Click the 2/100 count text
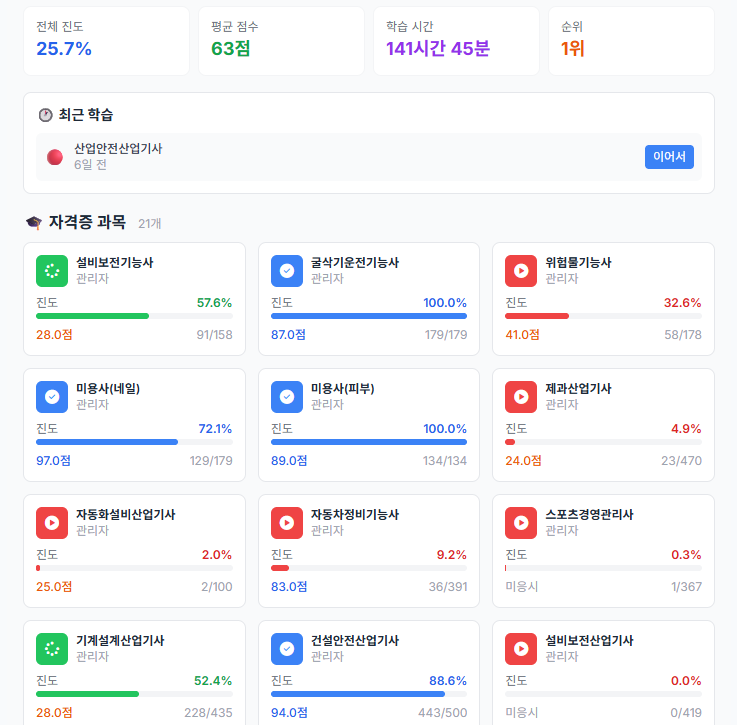The width and height of the screenshot is (737, 725). point(217,587)
